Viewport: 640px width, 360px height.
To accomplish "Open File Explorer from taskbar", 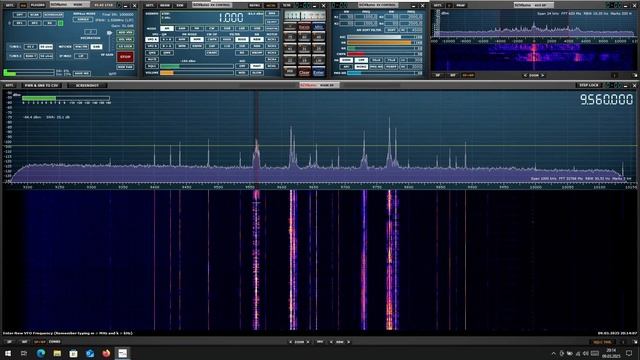I will pos(57,353).
